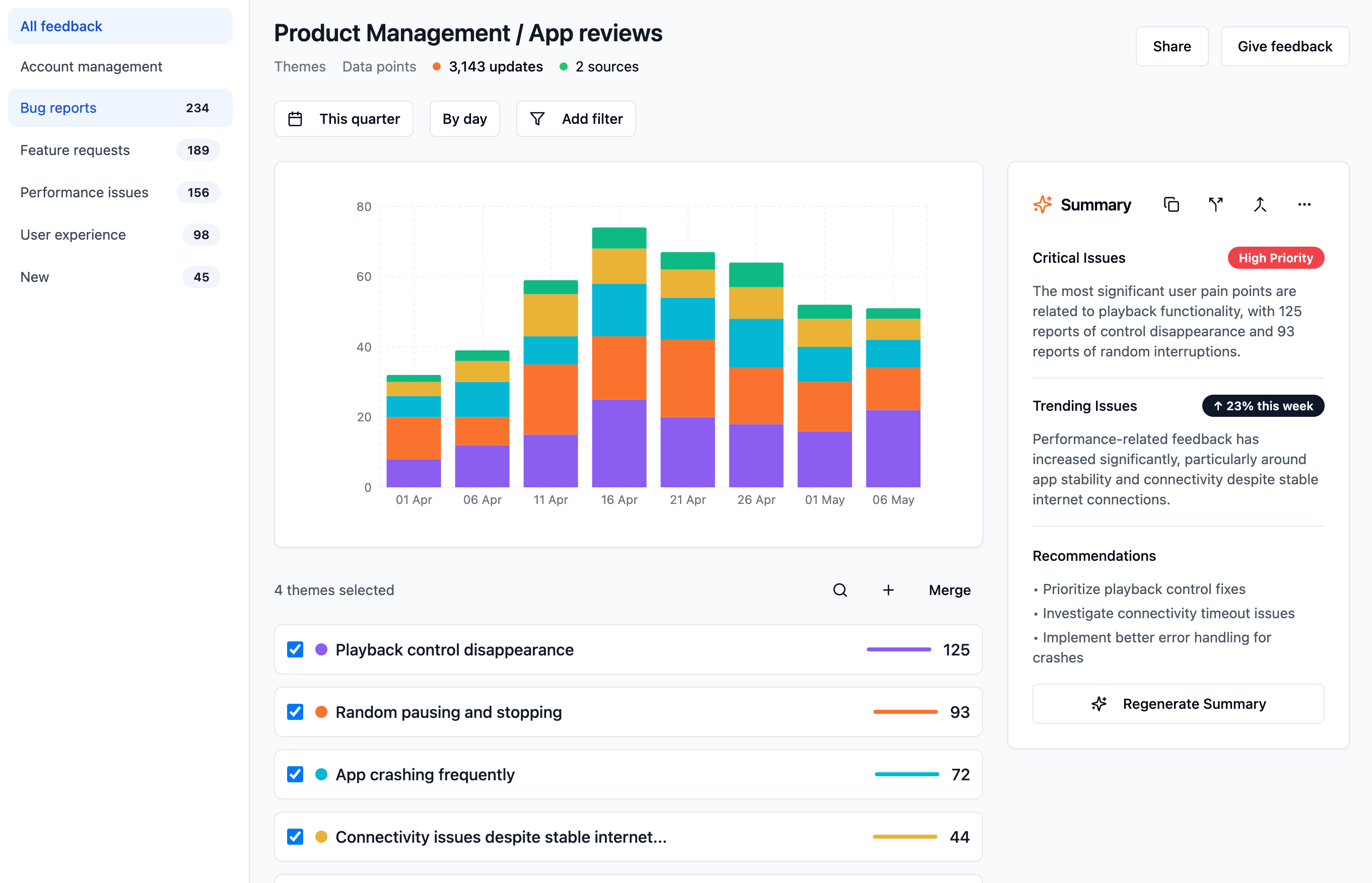
Task: Change grouping via the By day selector
Action: pyautogui.click(x=464, y=119)
